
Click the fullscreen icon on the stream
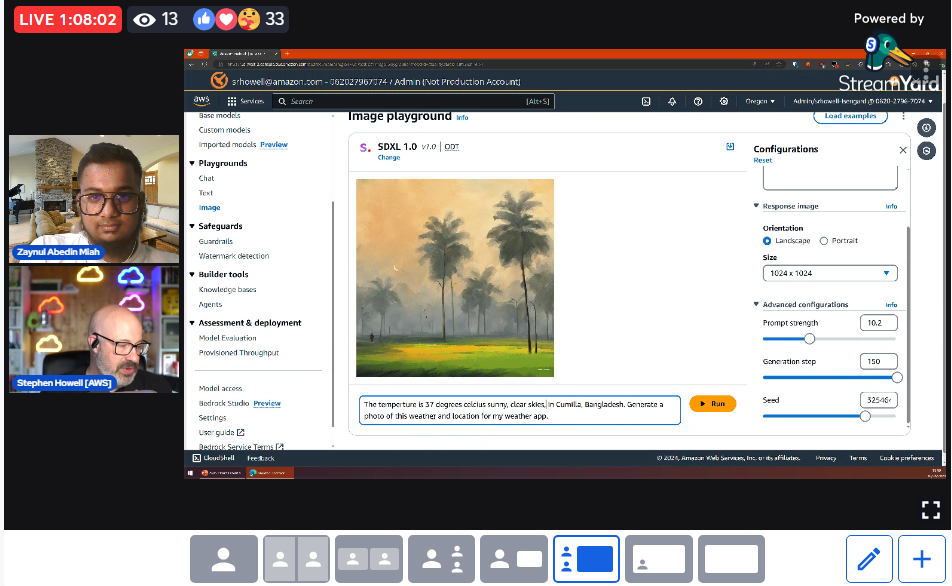[x=930, y=510]
